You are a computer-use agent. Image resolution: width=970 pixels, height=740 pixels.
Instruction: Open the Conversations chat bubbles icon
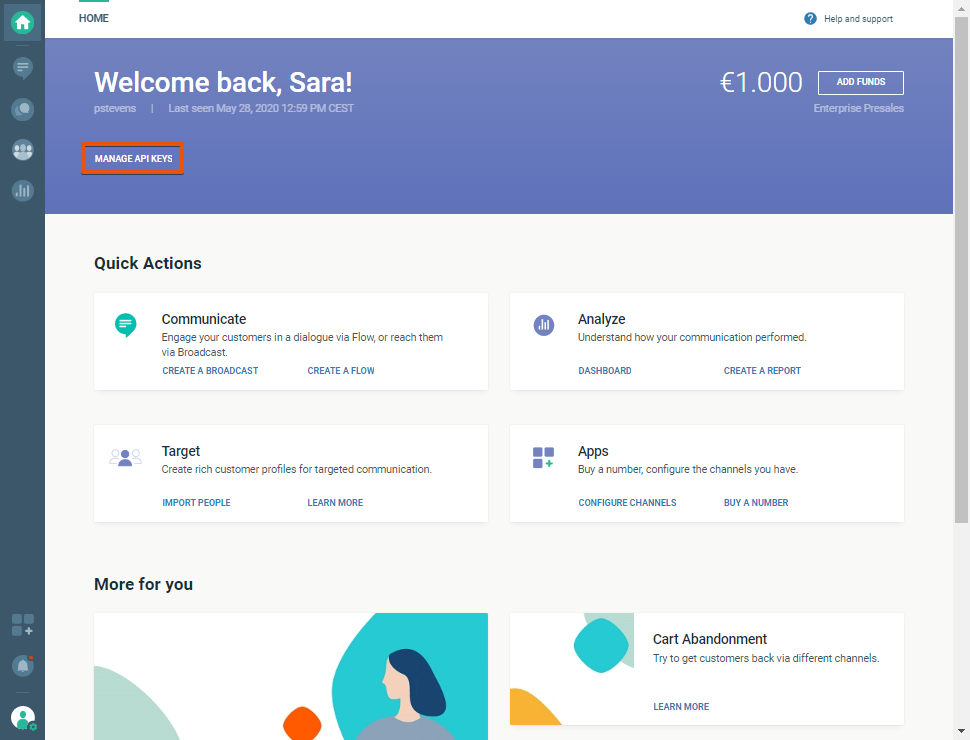coord(22,109)
